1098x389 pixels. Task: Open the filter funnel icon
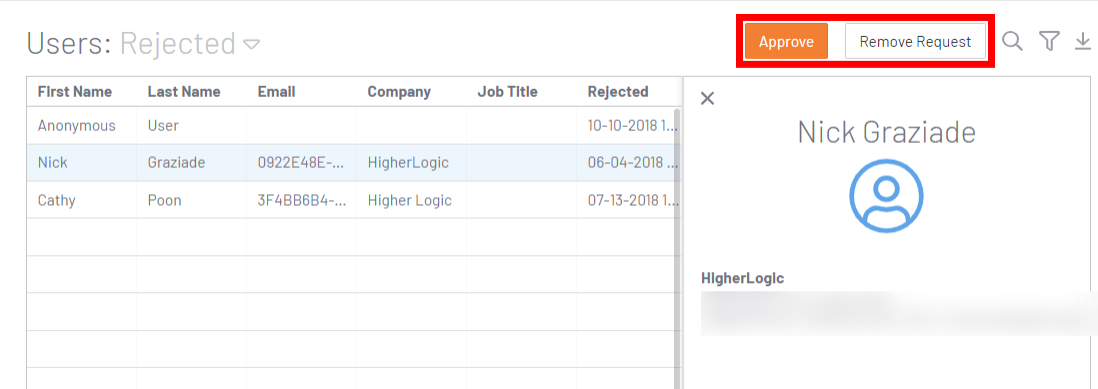coord(1048,41)
